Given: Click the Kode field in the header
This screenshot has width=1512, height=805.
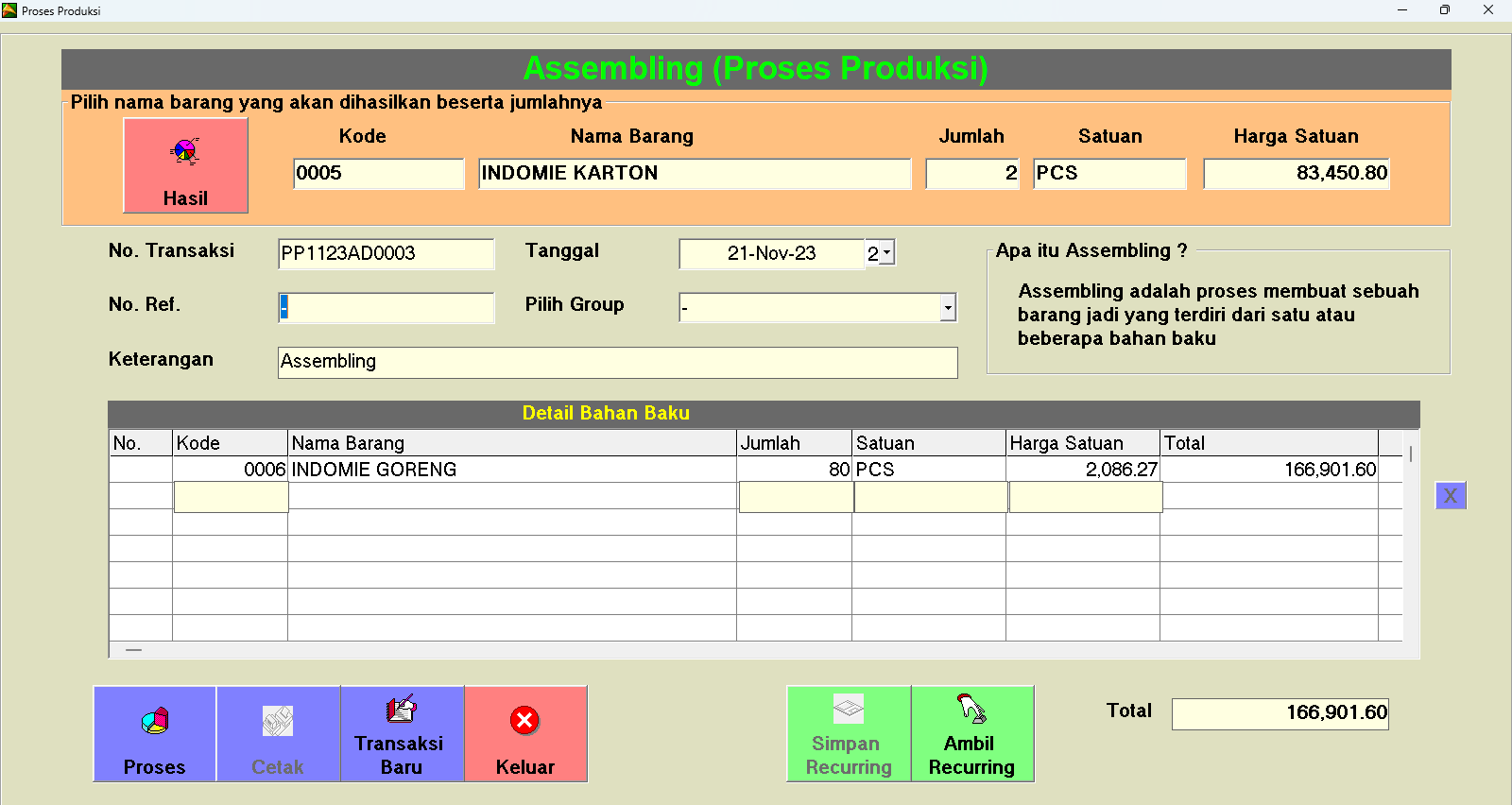Looking at the screenshot, I should pyautogui.click(x=378, y=174).
